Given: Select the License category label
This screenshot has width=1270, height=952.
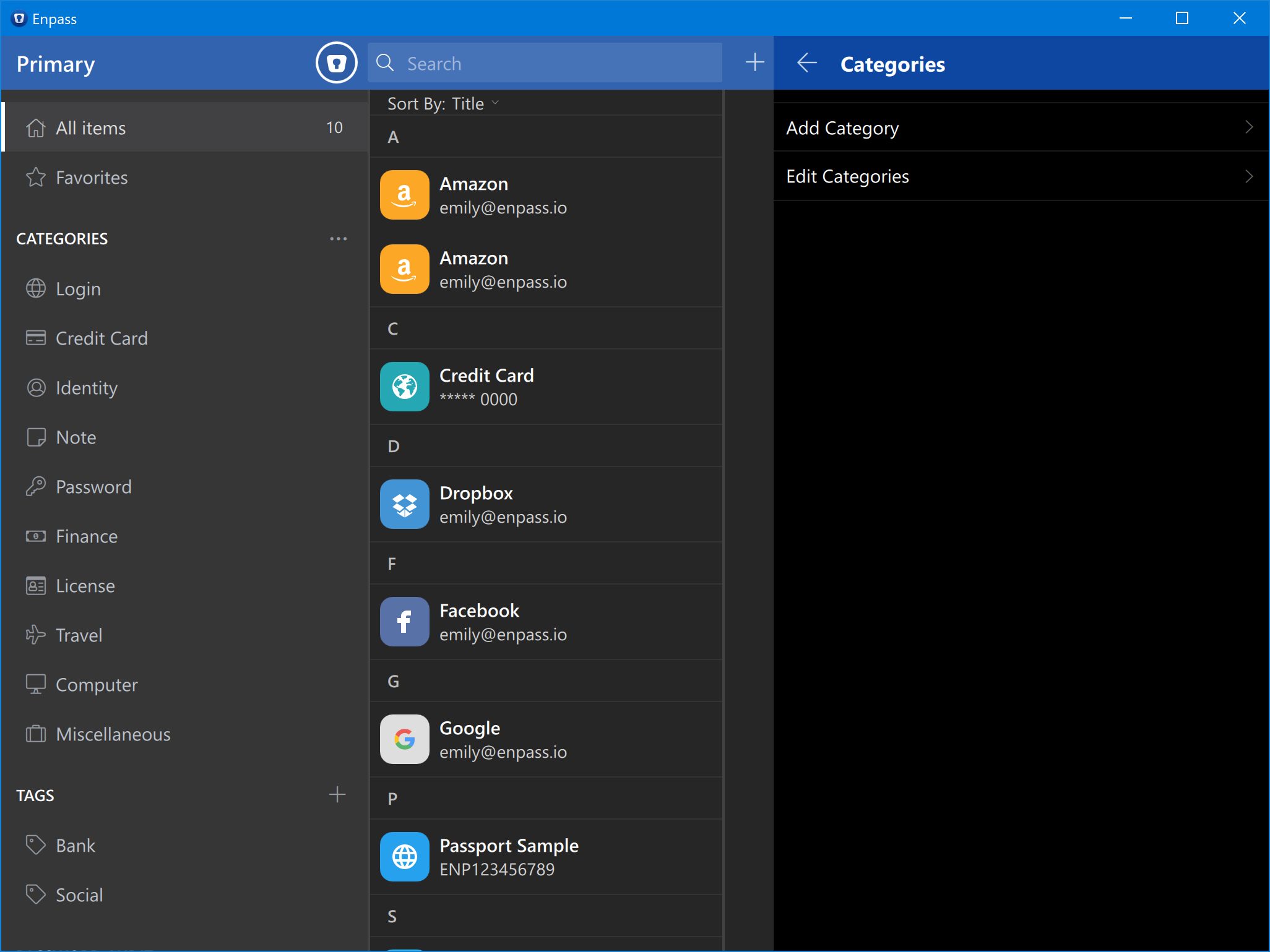Looking at the screenshot, I should click(85, 586).
